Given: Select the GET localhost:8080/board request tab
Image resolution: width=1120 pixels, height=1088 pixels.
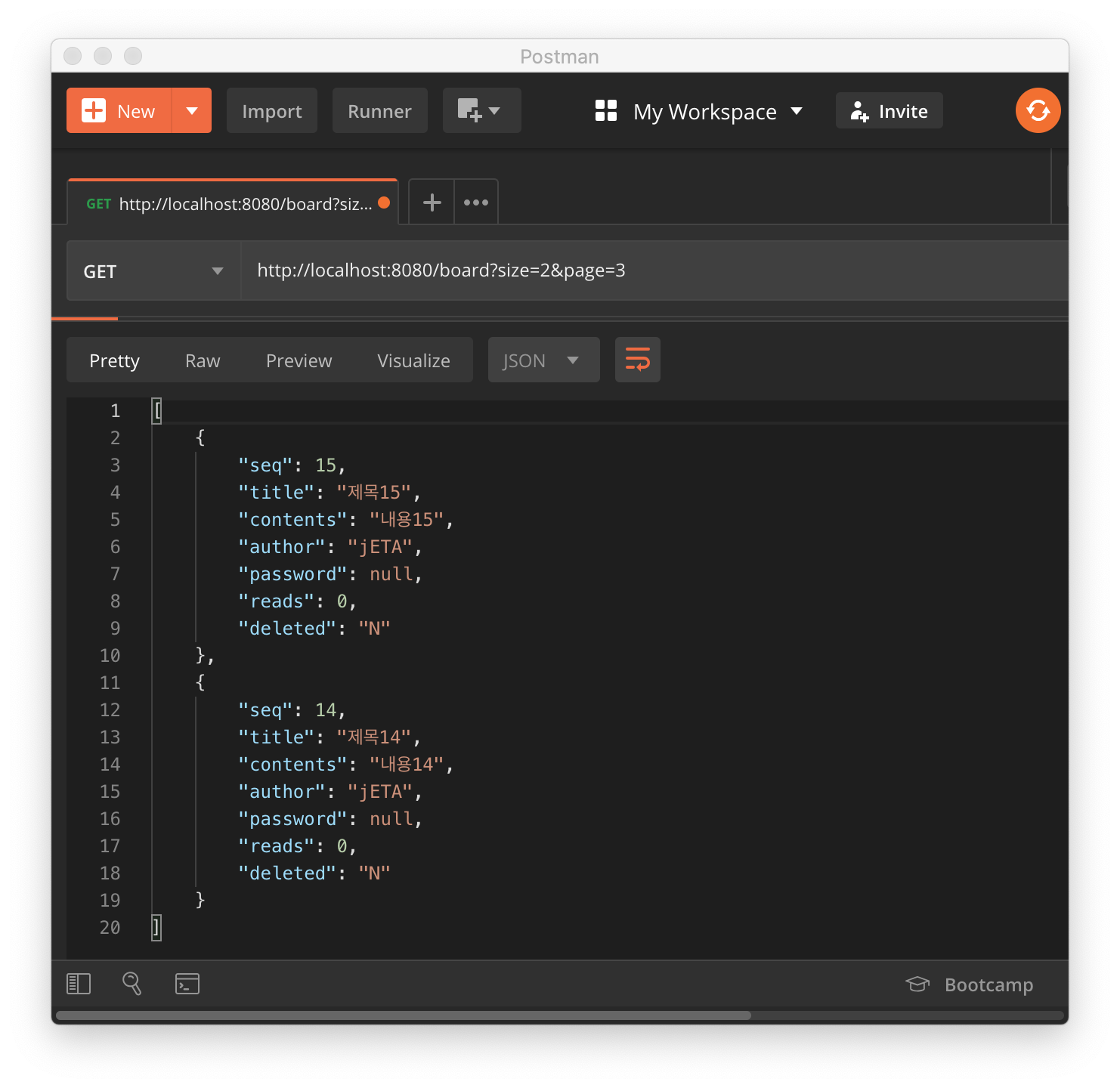Looking at the screenshot, I should (233, 202).
